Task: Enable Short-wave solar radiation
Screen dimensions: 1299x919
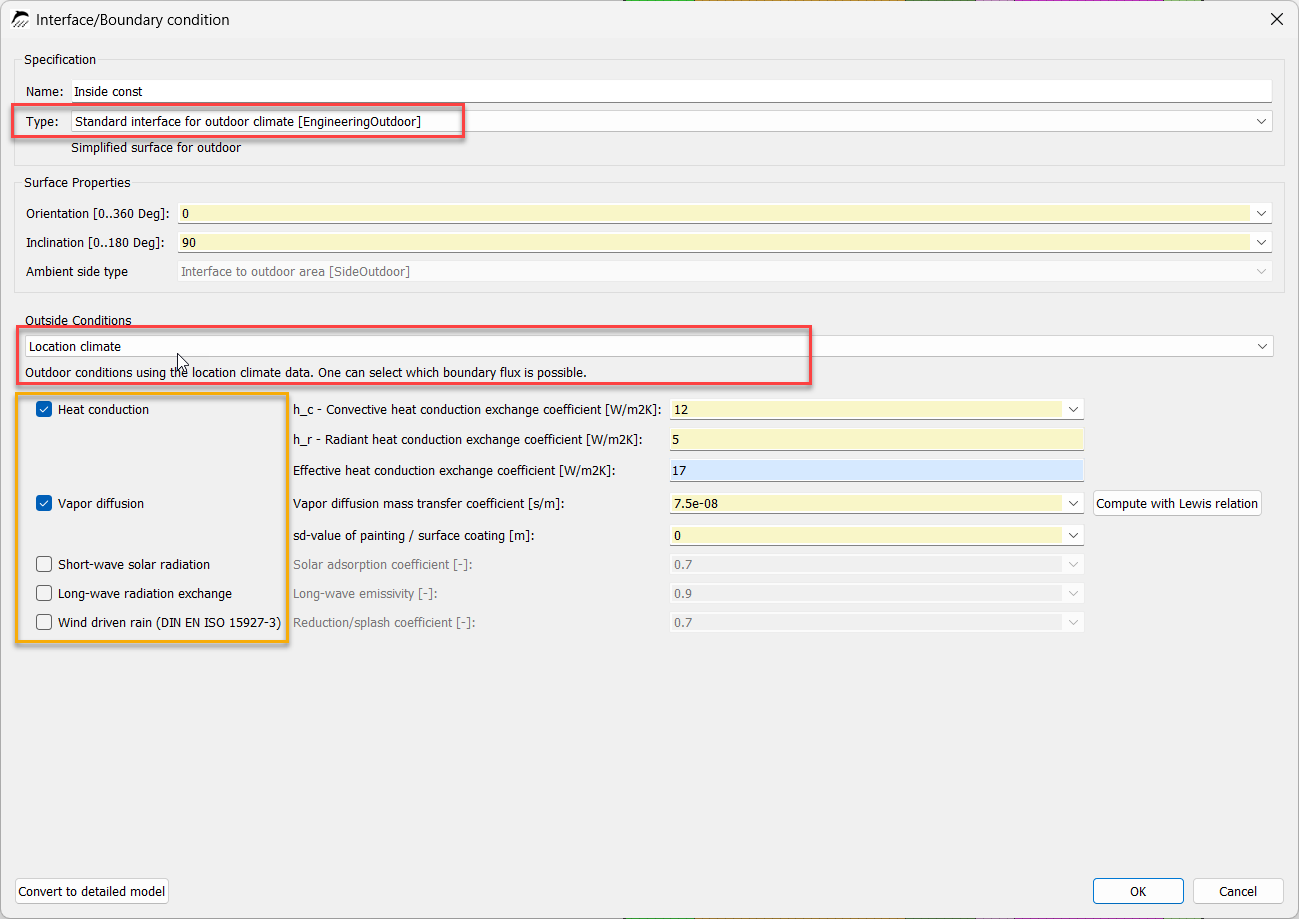Action: (x=44, y=564)
